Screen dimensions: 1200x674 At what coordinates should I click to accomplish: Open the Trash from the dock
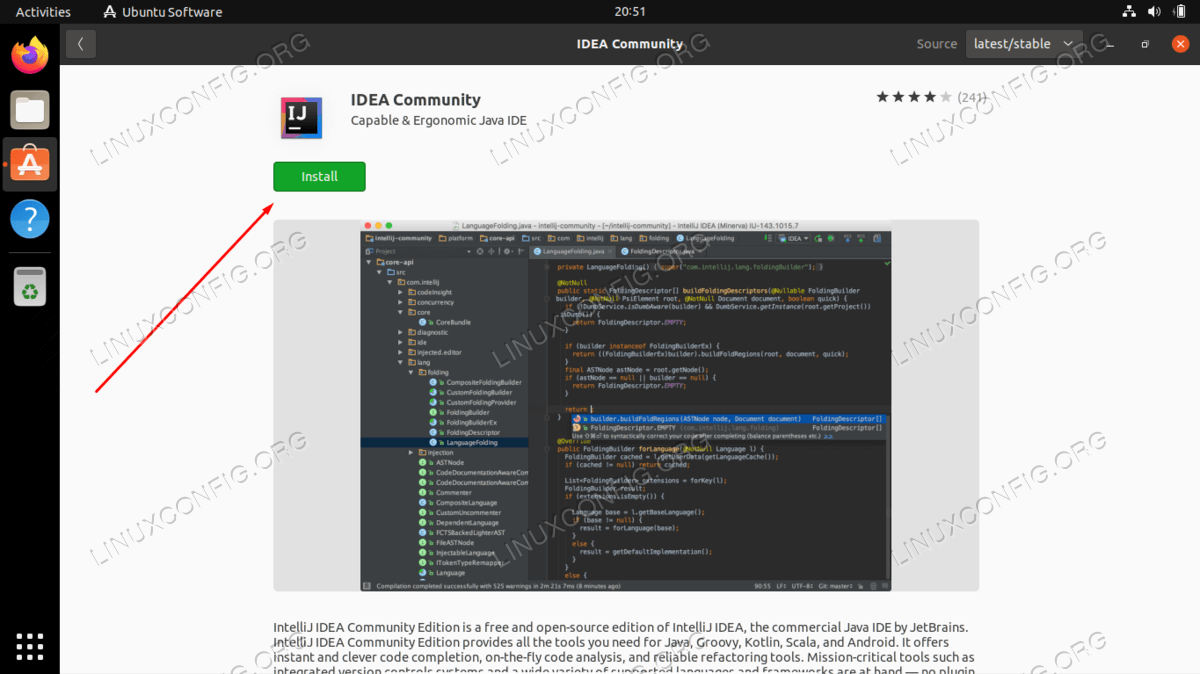[x=30, y=286]
